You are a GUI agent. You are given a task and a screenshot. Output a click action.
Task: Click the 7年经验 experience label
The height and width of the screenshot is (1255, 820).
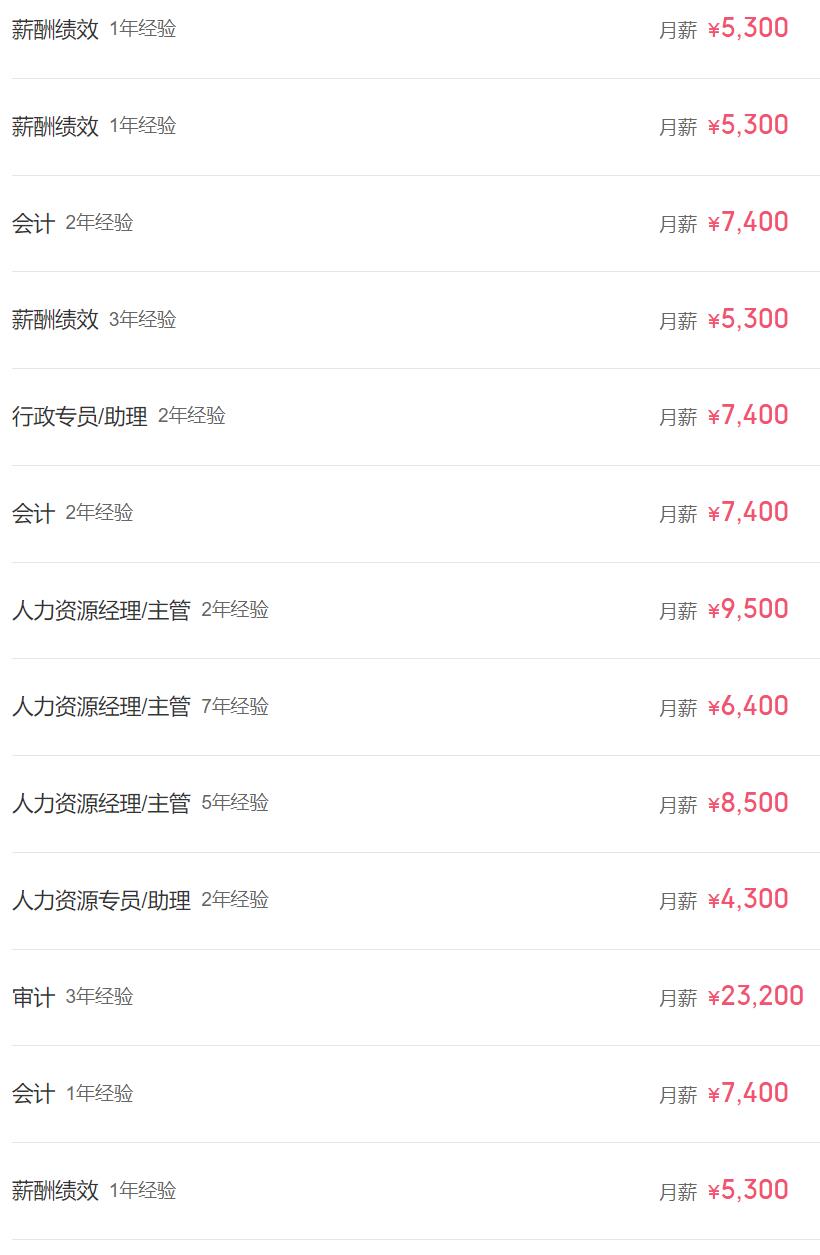click(x=235, y=706)
